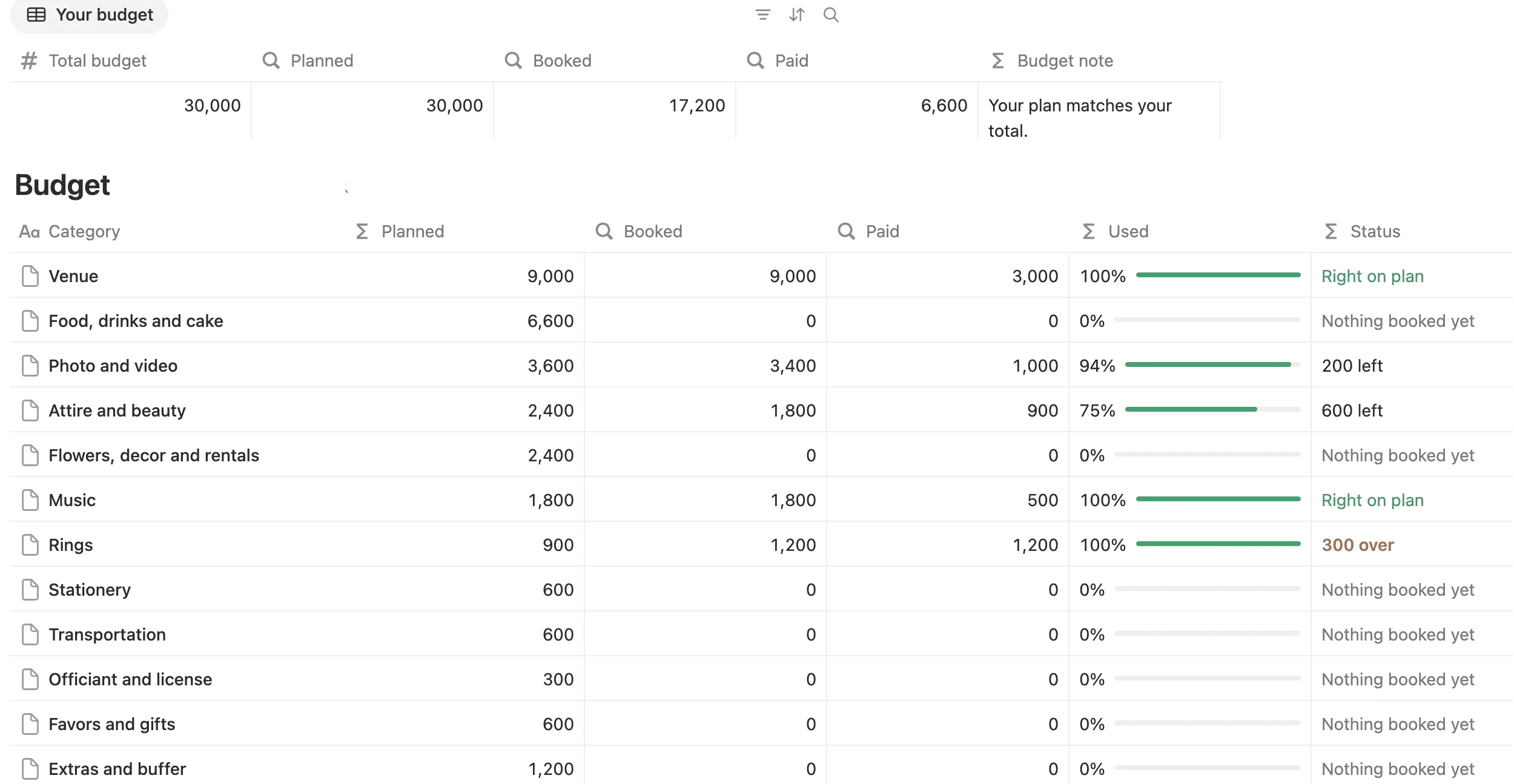Open the Venue category page
The height and width of the screenshot is (784, 1514).
[73, 276]
